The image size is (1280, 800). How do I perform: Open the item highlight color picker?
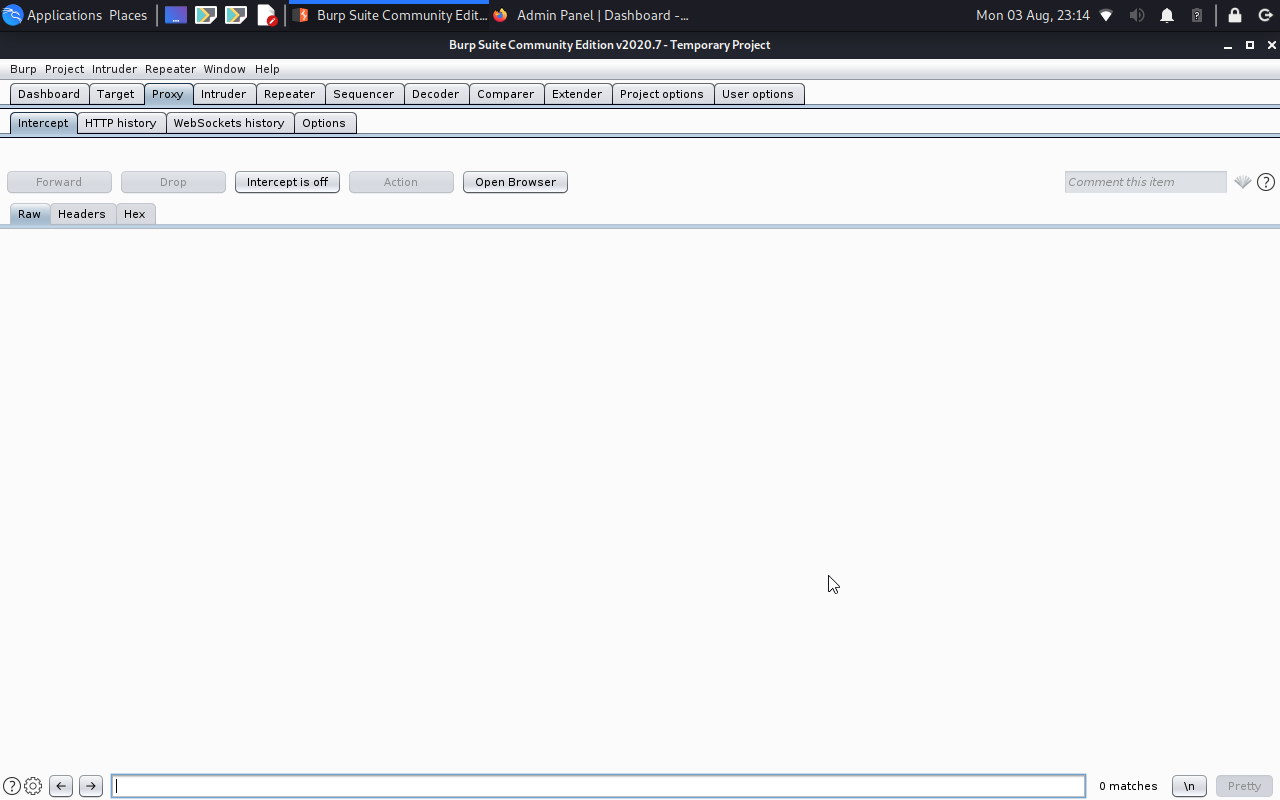1243,182
